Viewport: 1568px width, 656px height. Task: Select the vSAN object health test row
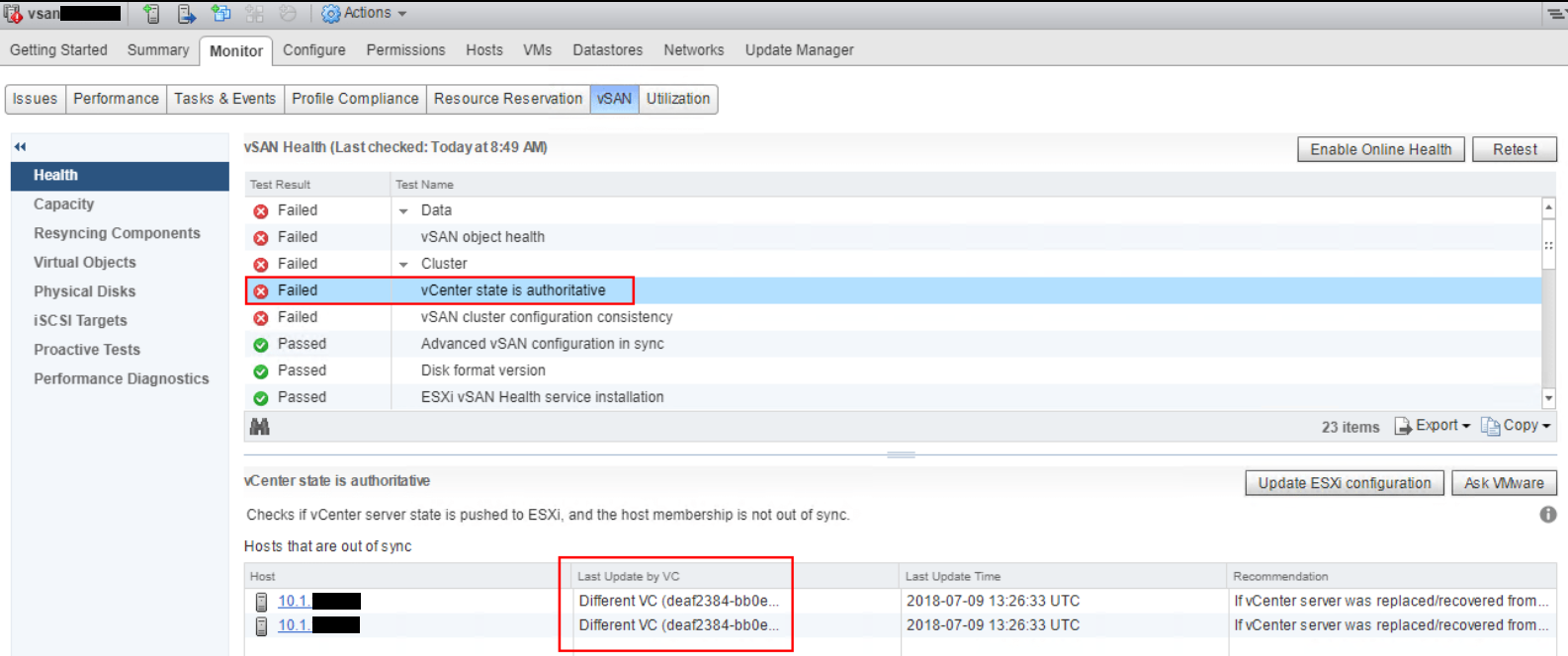coord(893,237)
